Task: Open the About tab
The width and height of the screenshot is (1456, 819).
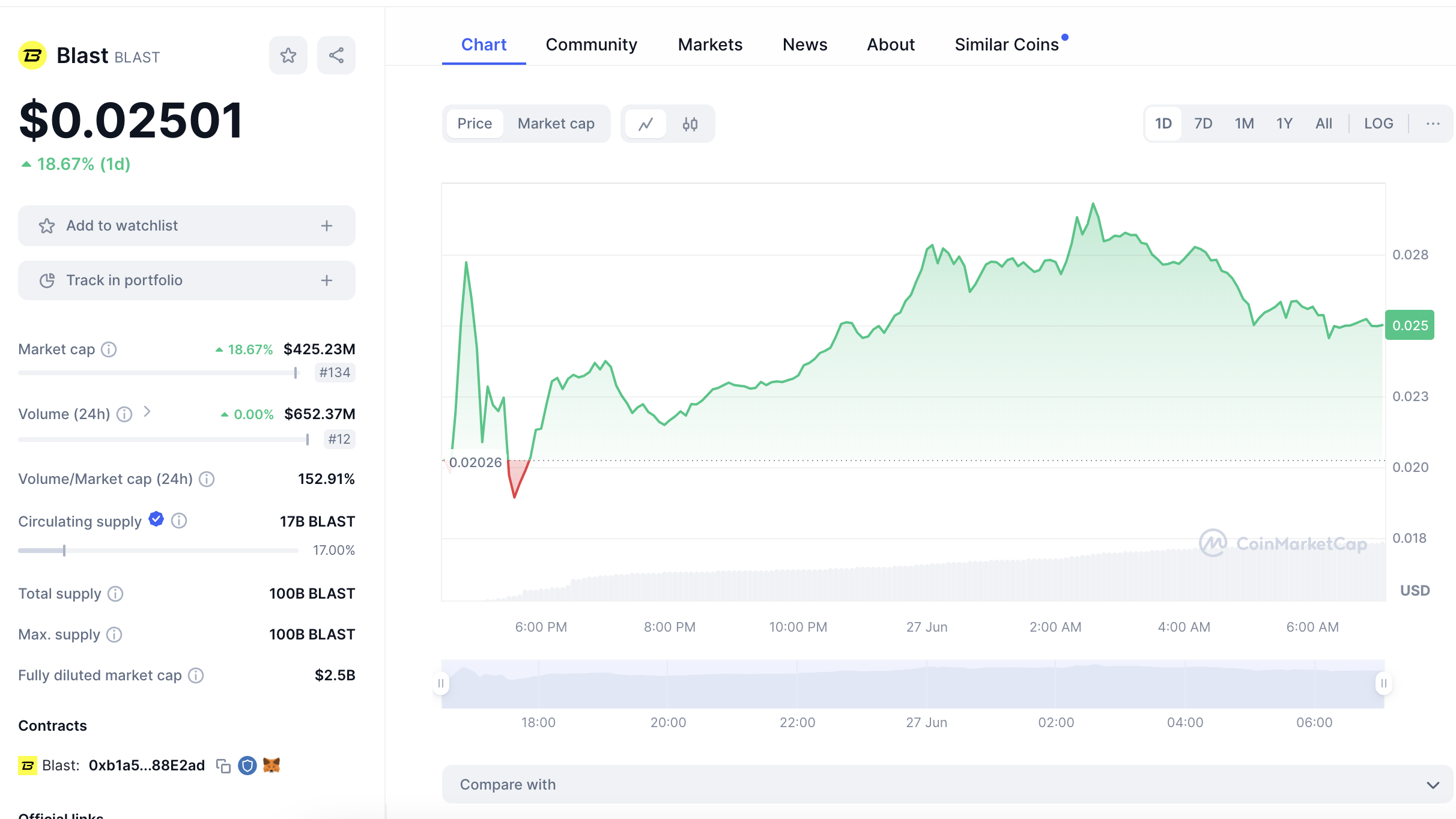Action: 891,44
